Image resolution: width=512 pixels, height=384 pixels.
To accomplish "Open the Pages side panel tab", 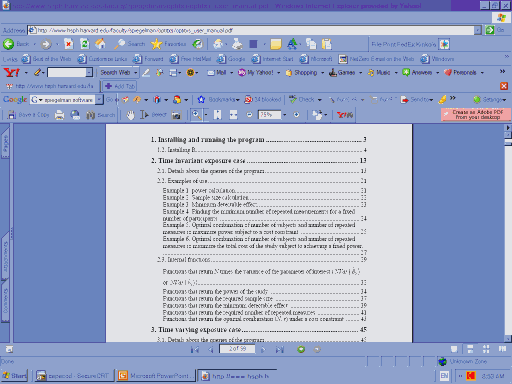I will 5,144.
